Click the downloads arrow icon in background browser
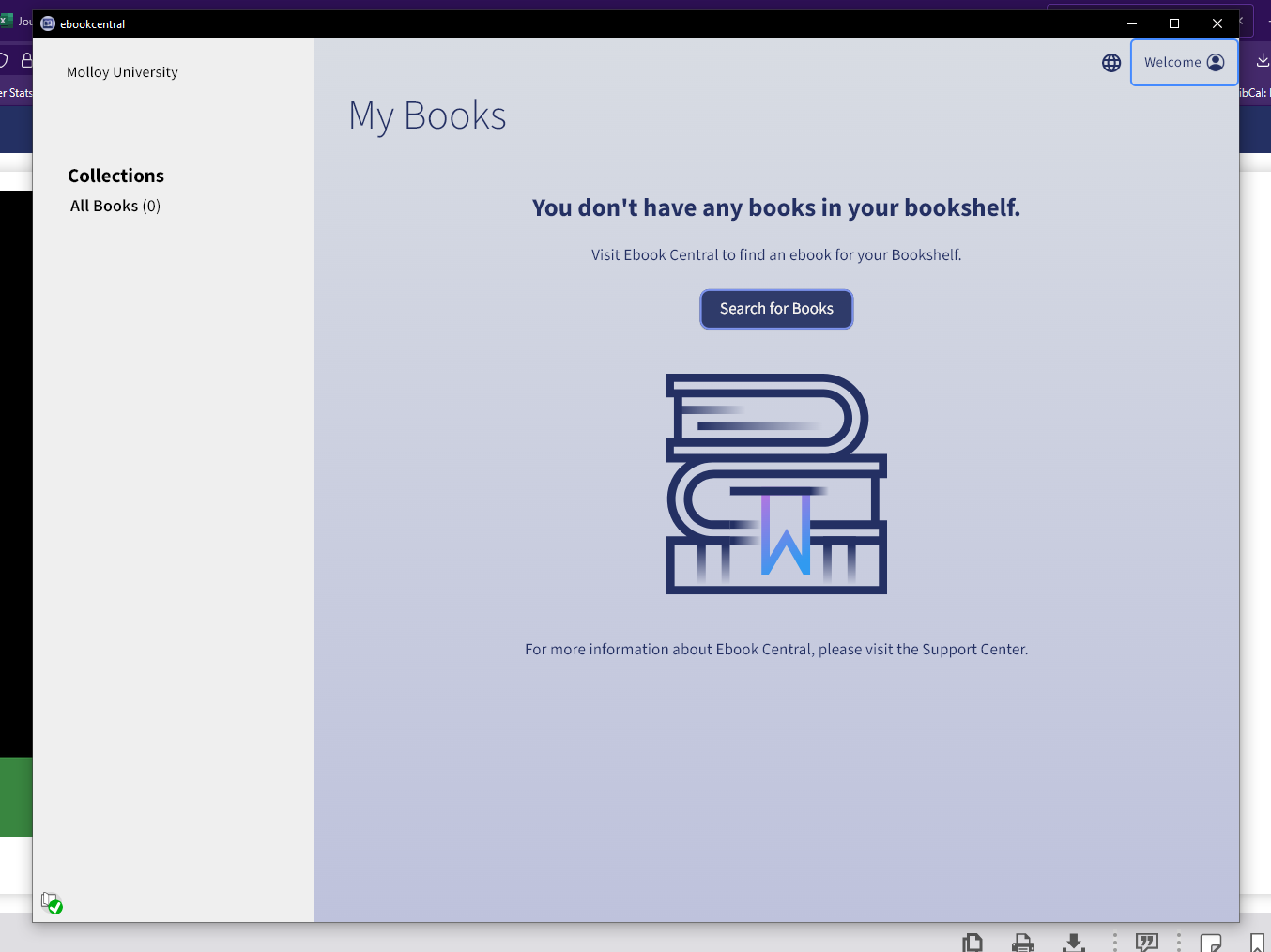Image resolution: width=1271 pixels, height=952 pixels. click(x=1263, y=60)
